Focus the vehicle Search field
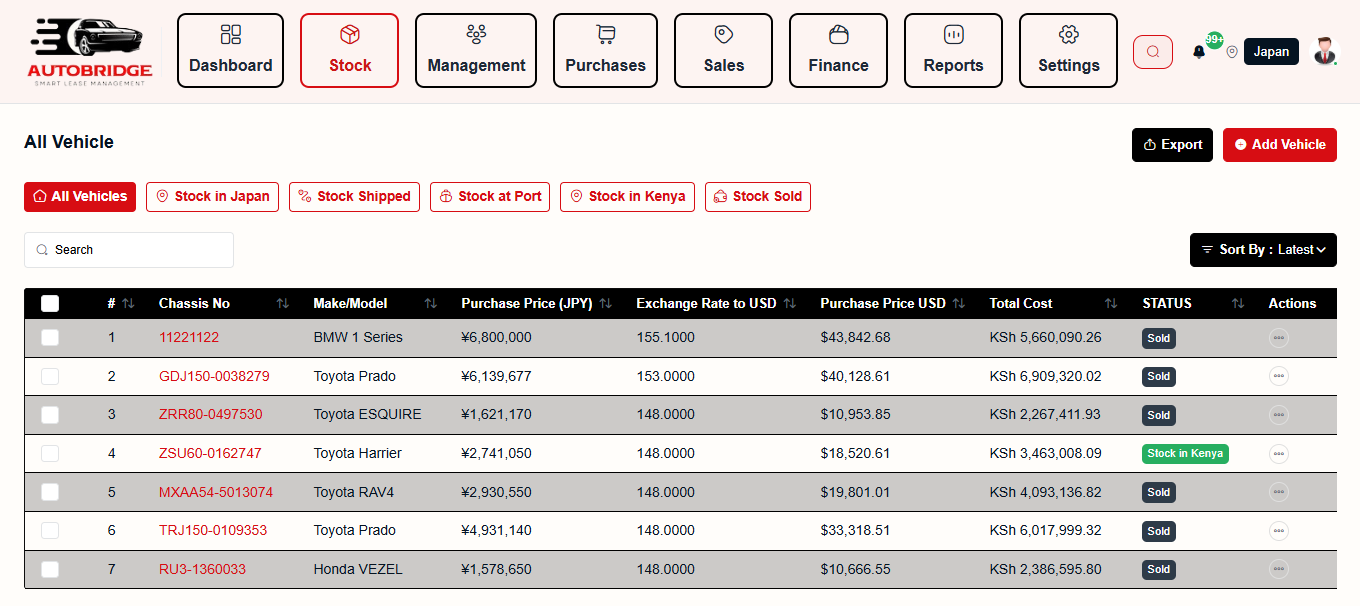The width and height of the screenshot is (1360, 606). click(x=129, y=250)
